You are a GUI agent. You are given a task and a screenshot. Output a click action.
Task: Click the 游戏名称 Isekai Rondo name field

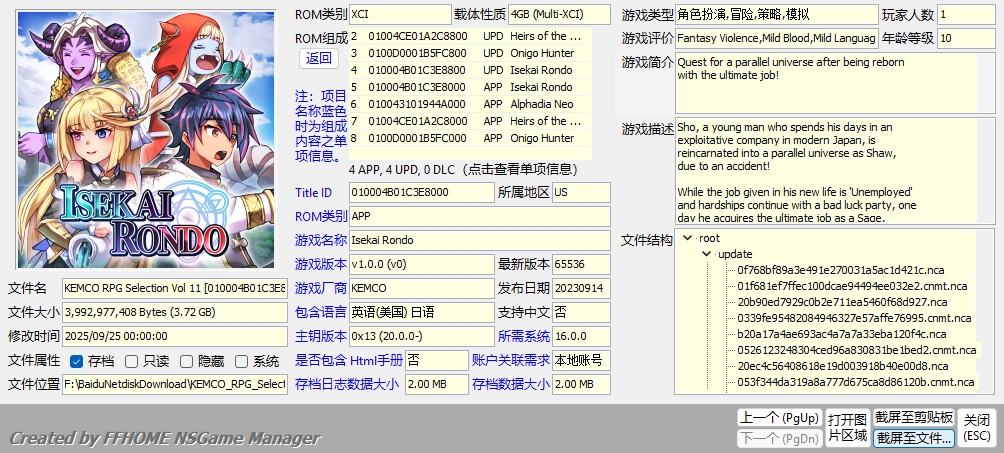(479, 240)
